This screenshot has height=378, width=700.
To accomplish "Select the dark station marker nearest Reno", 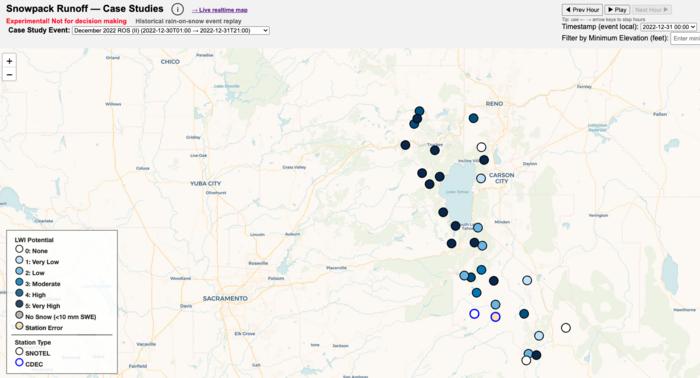I will (473, 118).
